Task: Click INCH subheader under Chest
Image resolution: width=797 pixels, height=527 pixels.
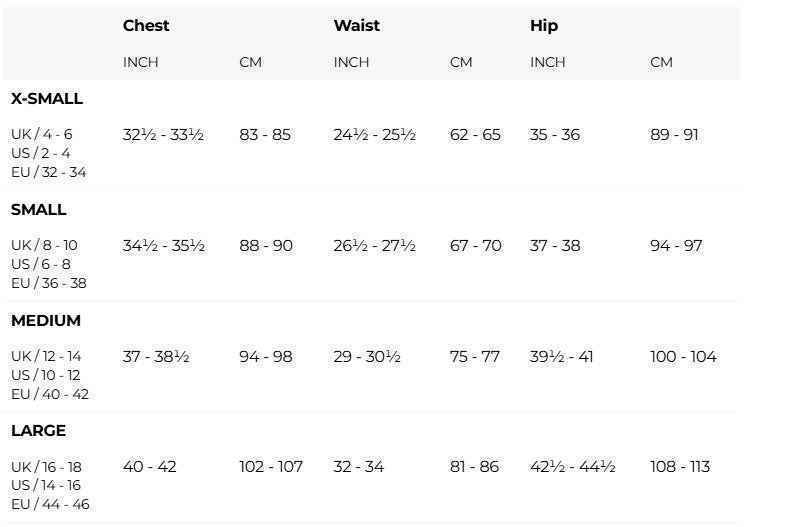Action: click(x=141, y=62)
